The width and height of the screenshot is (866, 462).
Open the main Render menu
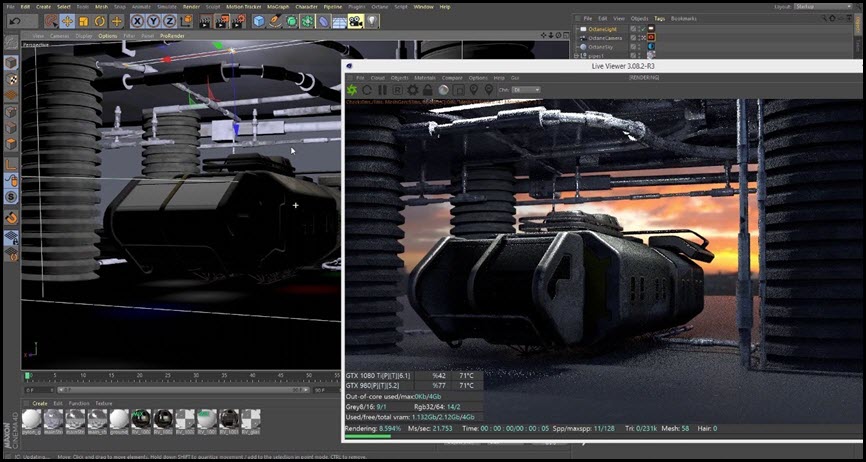coord(191,7)
